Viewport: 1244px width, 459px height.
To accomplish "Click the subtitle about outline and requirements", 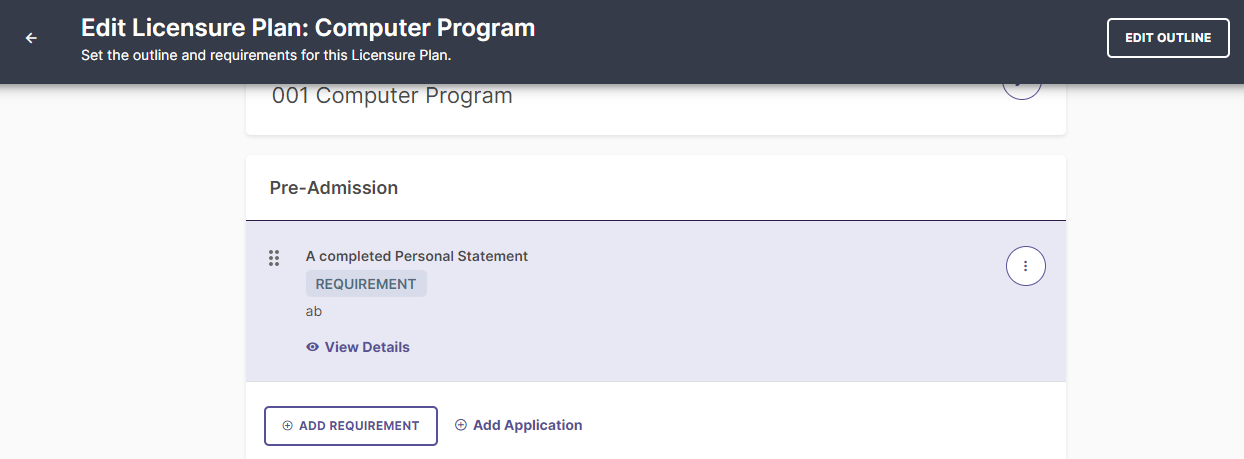I will point(266,56).
